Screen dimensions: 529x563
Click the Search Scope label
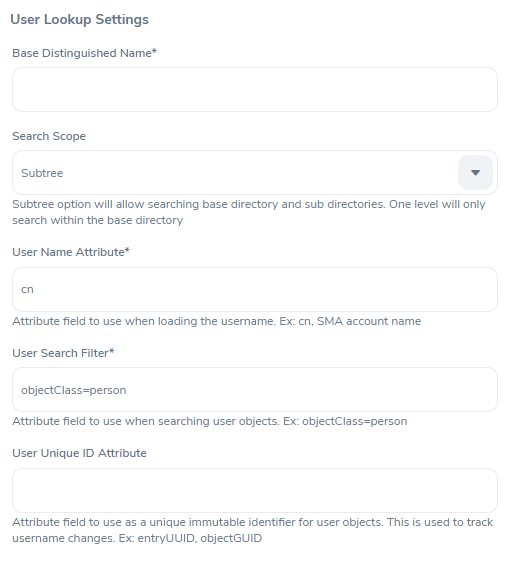point(49,136)
